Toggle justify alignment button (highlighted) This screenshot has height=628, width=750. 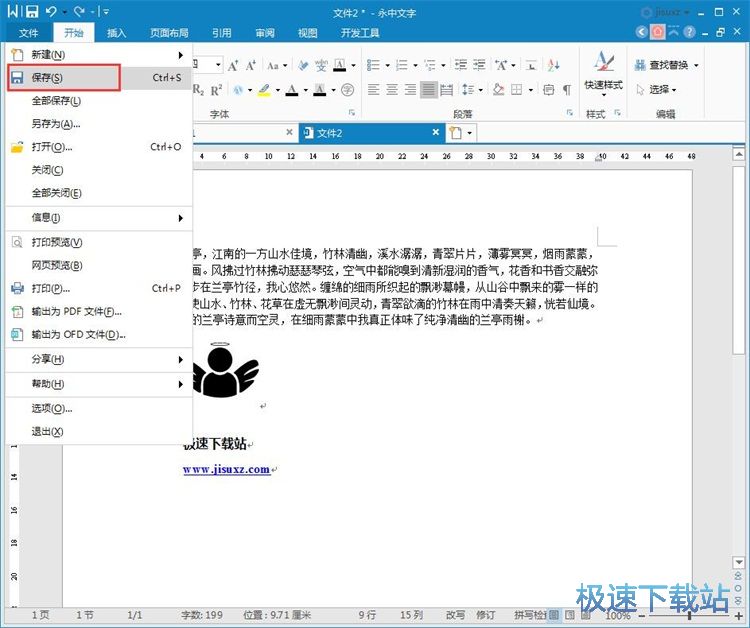pyautogui.click(x=429, y=89)
